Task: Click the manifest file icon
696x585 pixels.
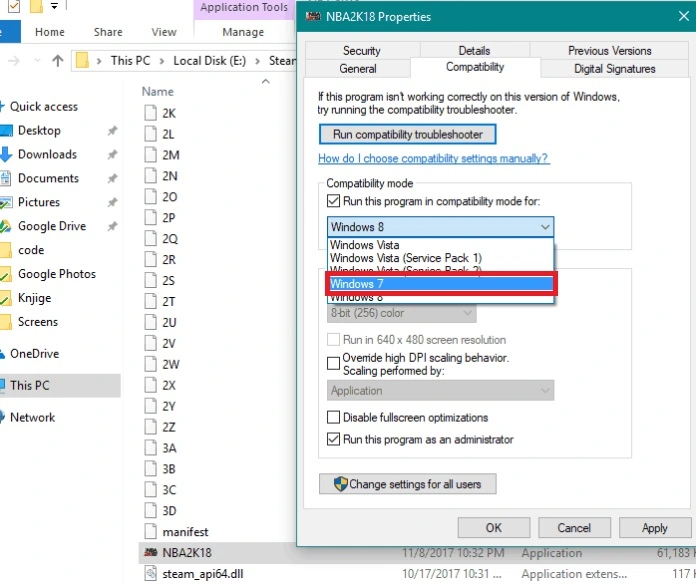Action: (x=150, y=531)
